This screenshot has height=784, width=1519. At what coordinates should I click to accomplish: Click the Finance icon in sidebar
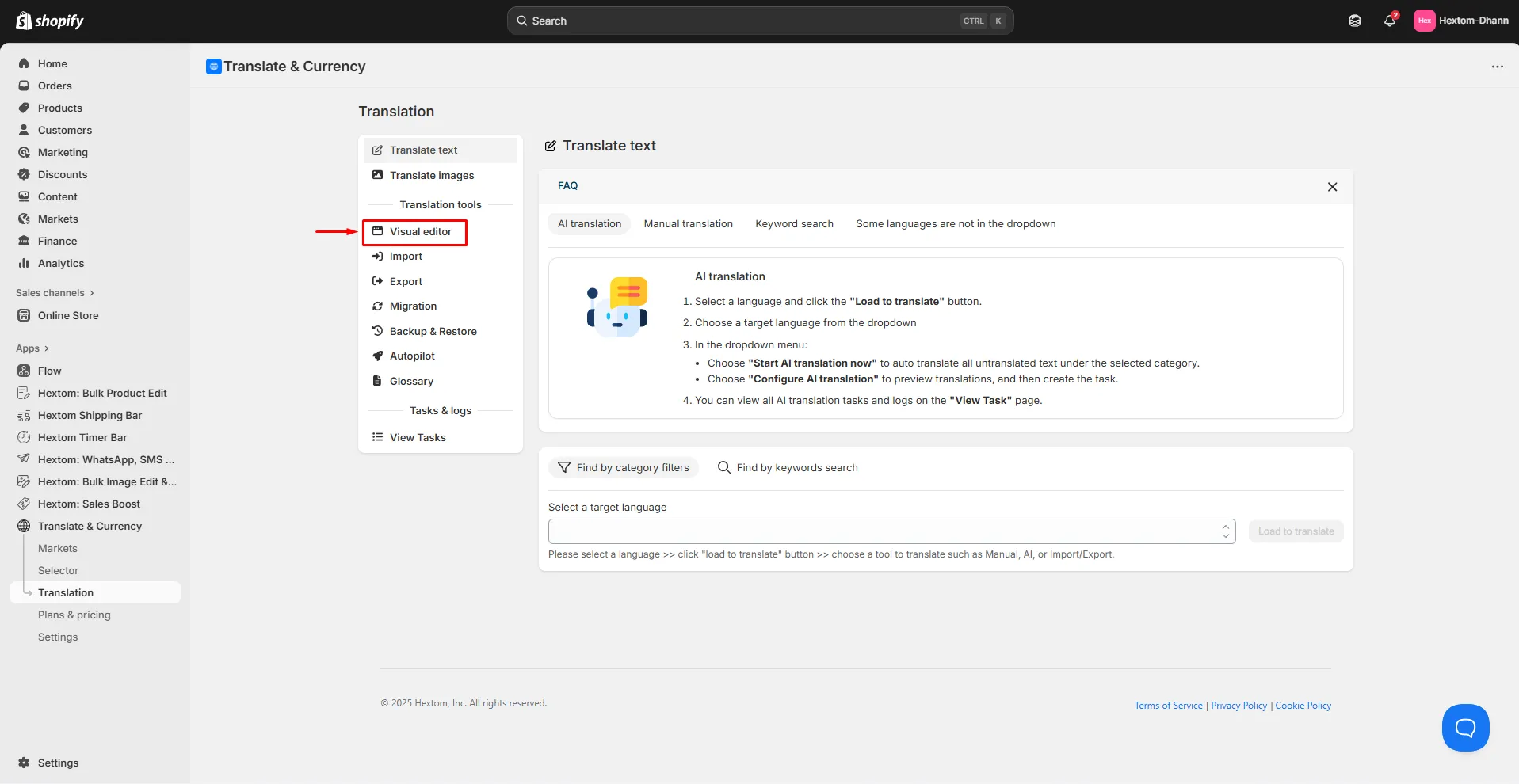pyautogui.click(x=24, y=241)
